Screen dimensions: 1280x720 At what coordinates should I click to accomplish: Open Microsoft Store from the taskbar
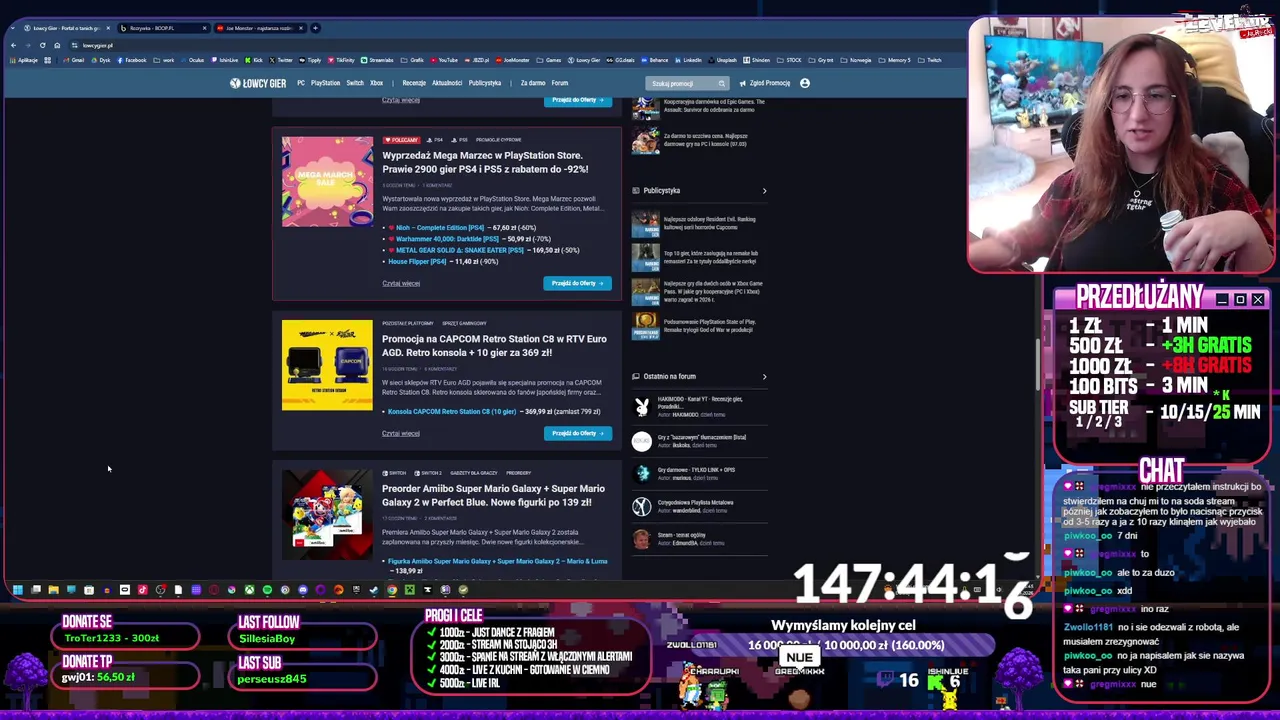pyautogui.click(x=89, y=590)
